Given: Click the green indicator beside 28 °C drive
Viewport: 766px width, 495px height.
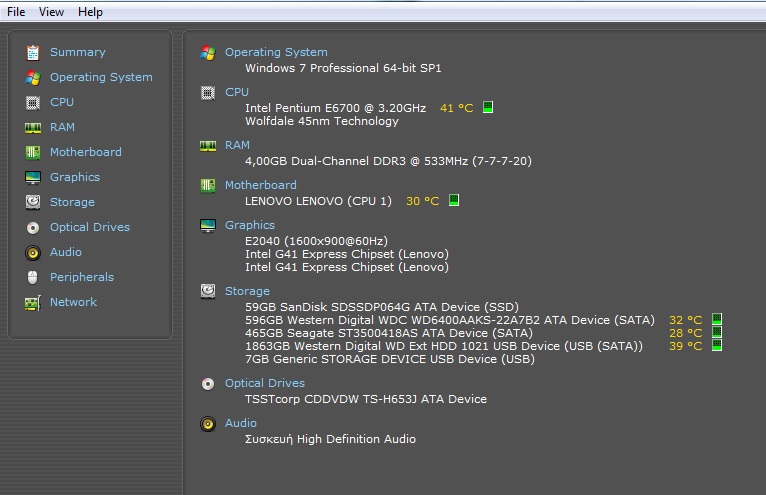Looking at the screenshot, I should [x=717, y=332].
